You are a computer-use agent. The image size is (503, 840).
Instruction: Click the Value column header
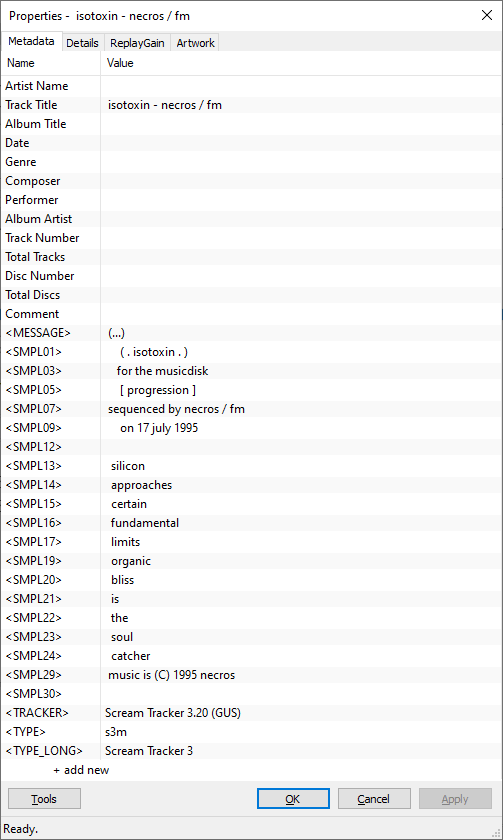coord(301,63)
